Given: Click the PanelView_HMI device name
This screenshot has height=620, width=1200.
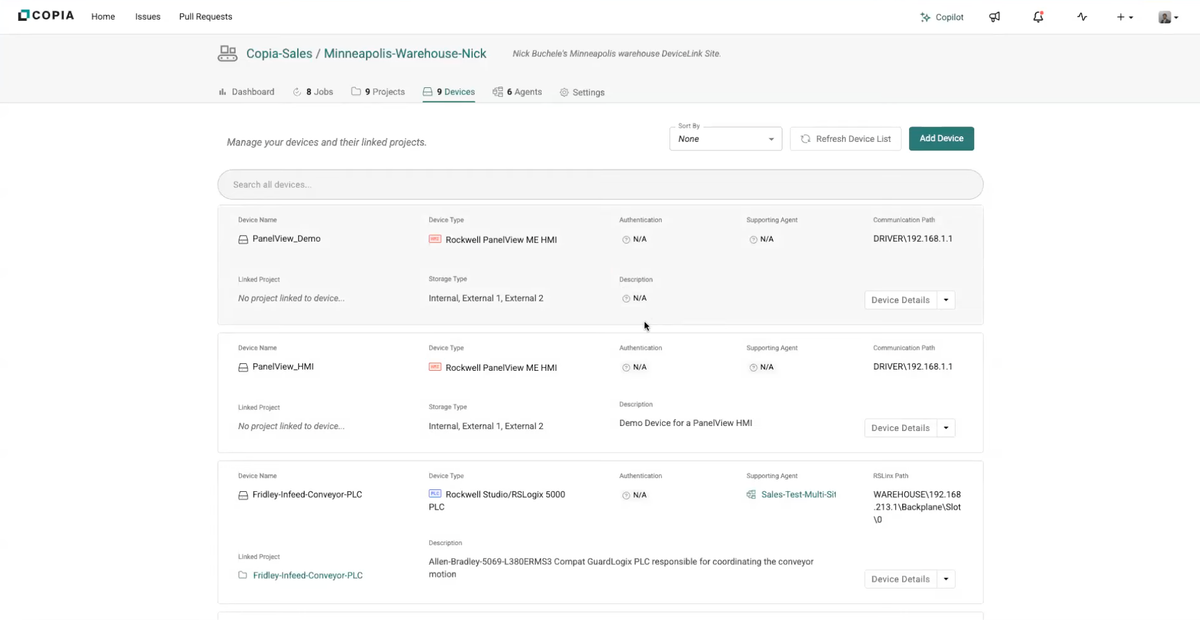Looking at the screenshot, I should (x=283, y=367).
